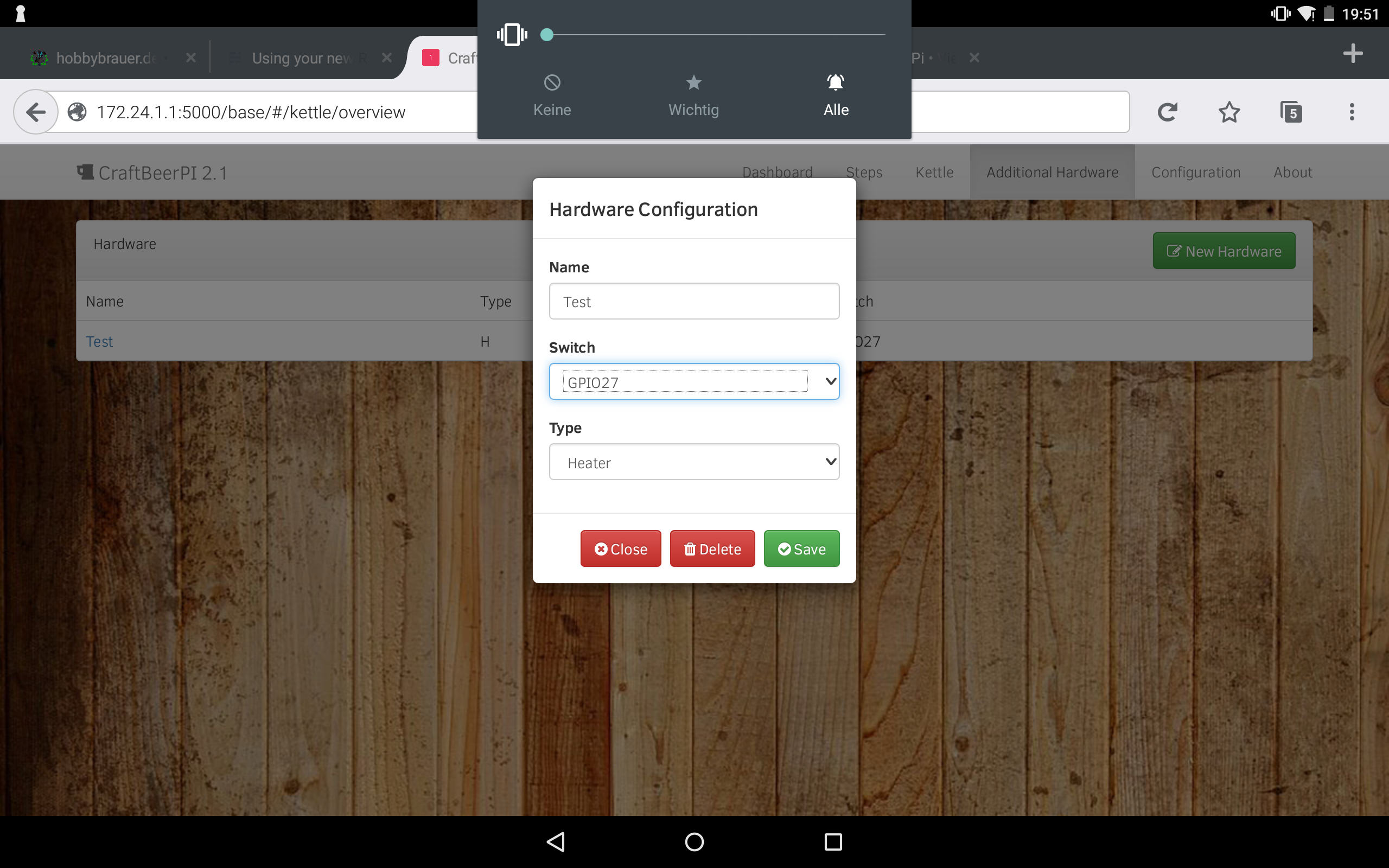Image resolution: width=1389 pixels, height=868 pixels.
Task: Open Chrome three-dot overflow menu
Action: 1352,112
